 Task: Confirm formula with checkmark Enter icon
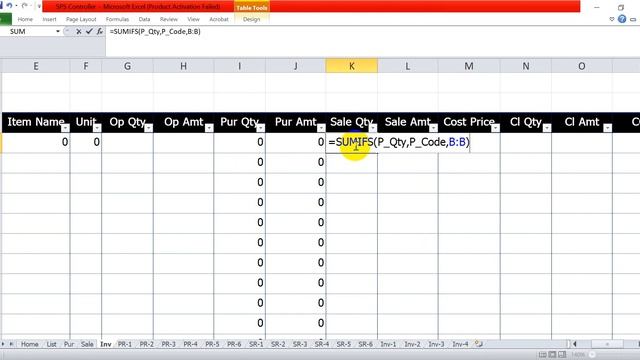(x=89, y=31)
